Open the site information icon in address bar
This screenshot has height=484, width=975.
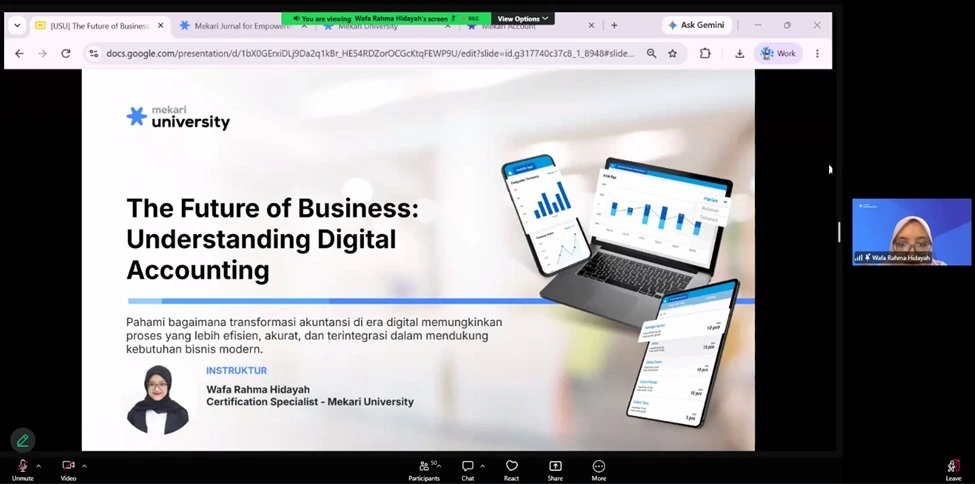coord(94,54)
